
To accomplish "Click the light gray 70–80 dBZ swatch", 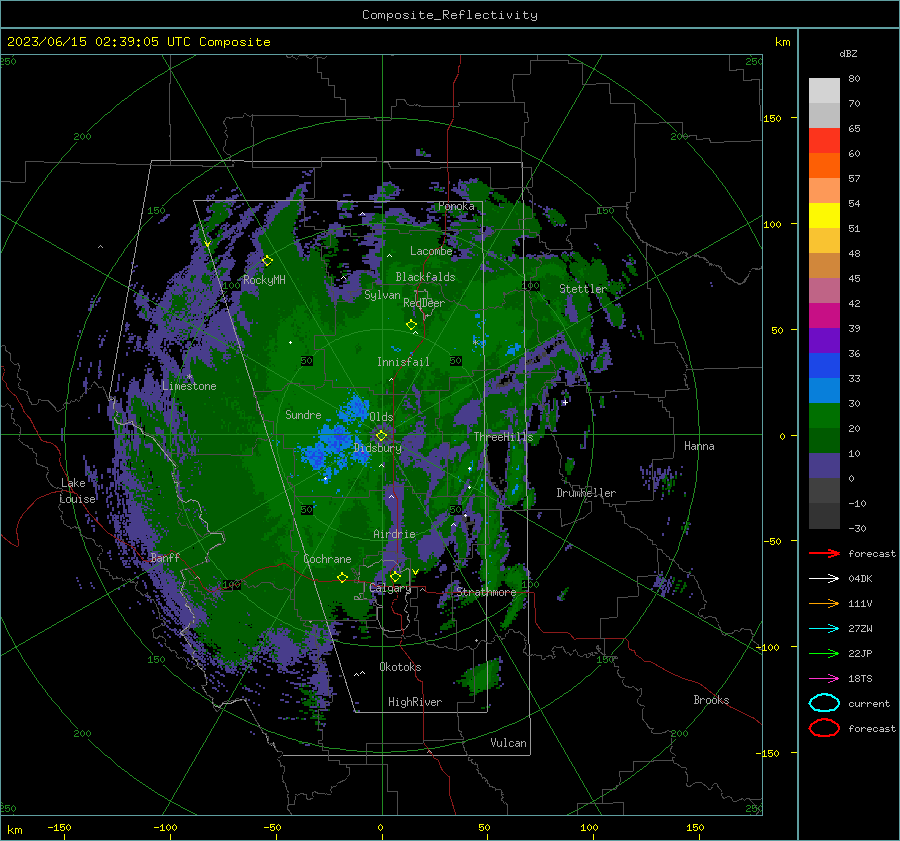I will click(x=824, y=91).
